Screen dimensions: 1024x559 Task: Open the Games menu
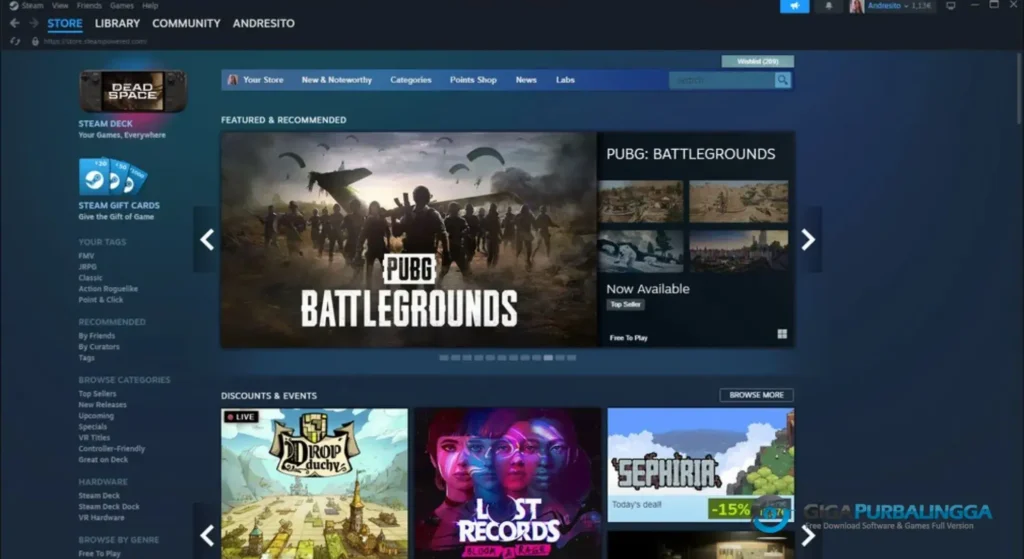point(121,6)
